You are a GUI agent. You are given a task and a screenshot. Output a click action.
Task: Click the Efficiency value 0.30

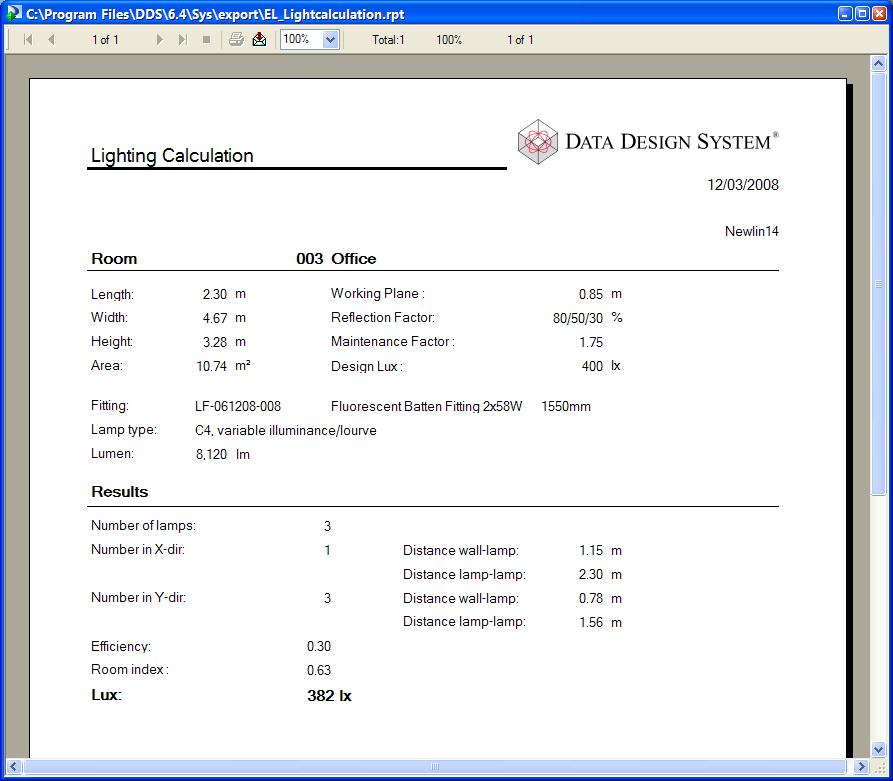coord(318,646)
